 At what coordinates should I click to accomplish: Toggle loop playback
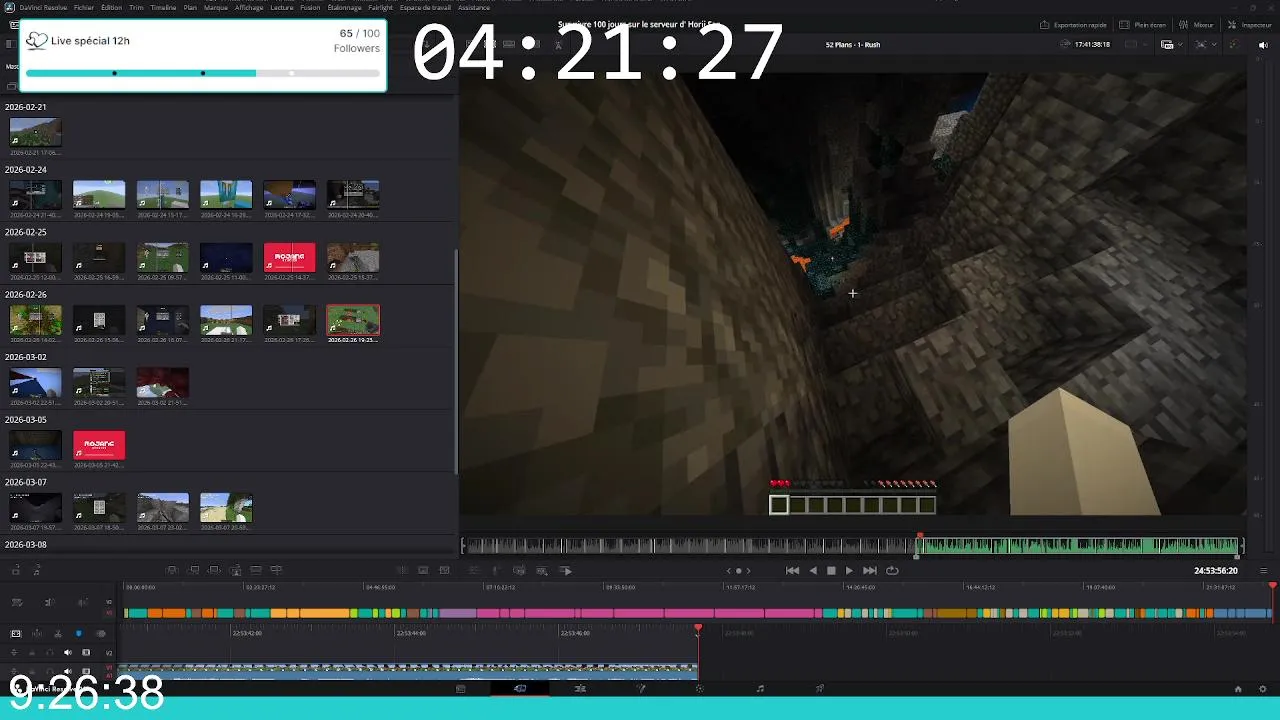pyautogui.click(x=892, y=570)
